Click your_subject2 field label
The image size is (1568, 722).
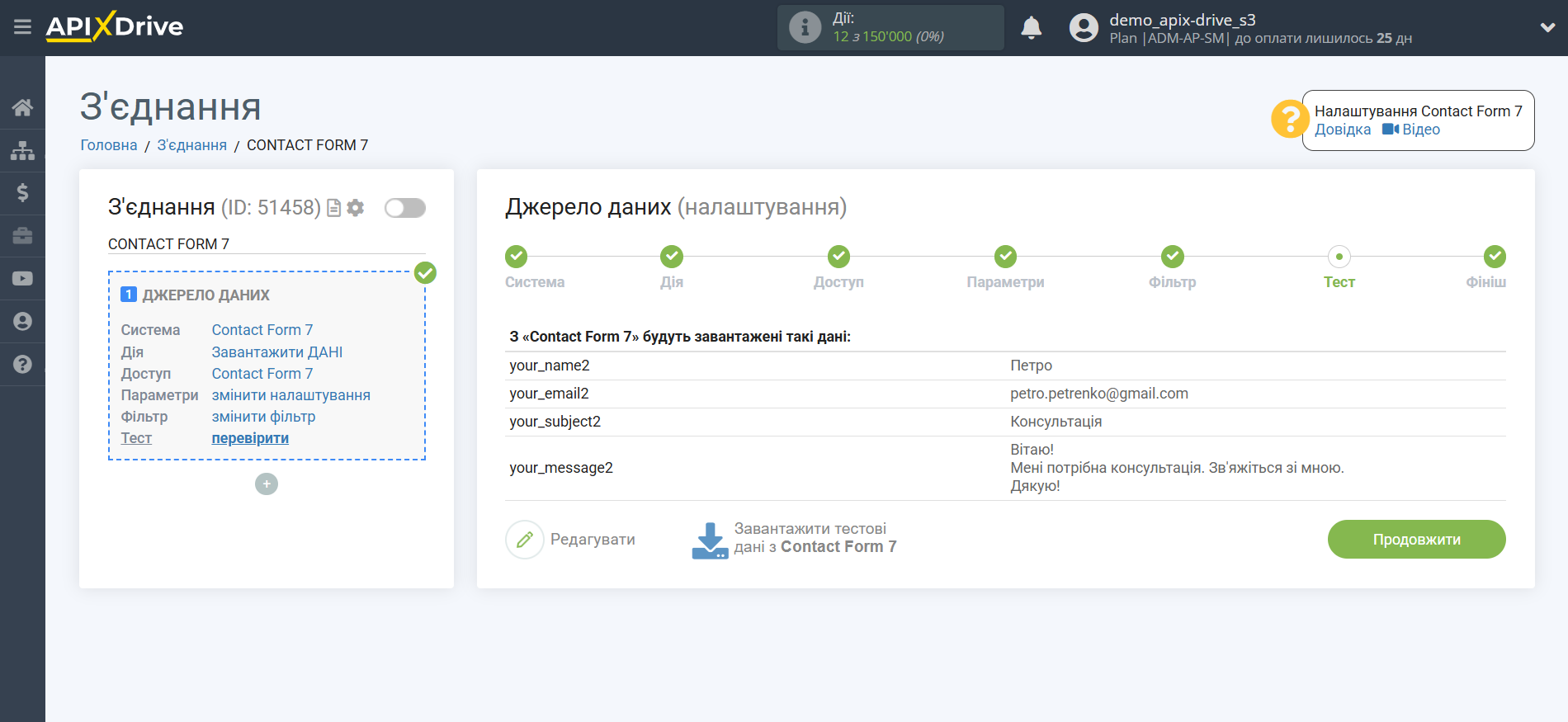point(555,422)
